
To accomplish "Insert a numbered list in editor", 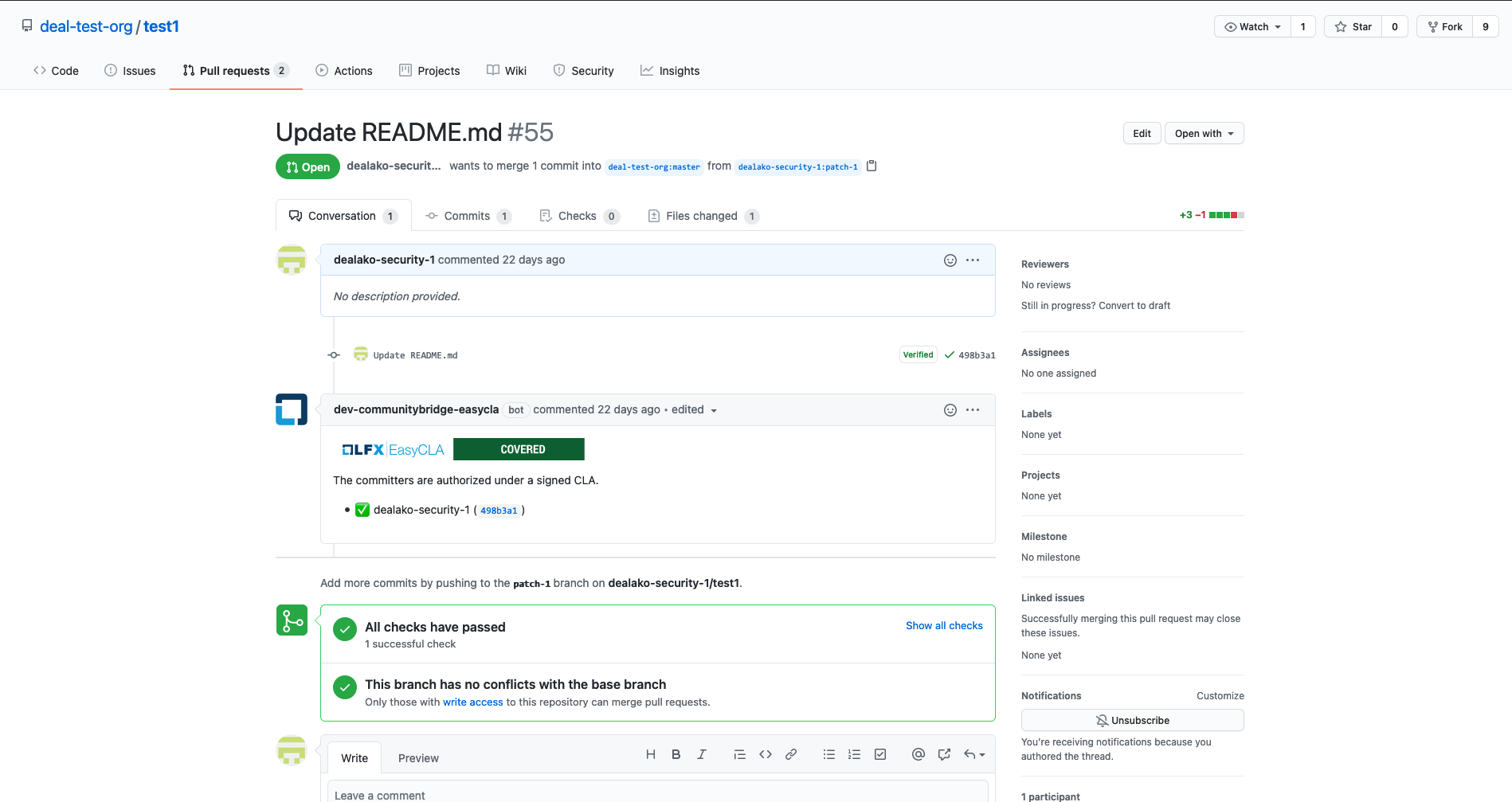I will 855,754.
